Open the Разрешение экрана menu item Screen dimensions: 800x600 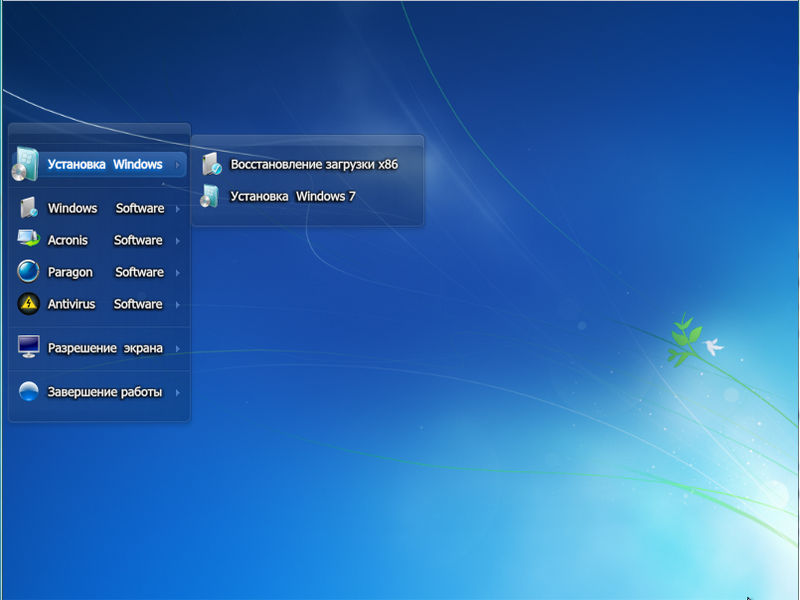coord(99,348)
